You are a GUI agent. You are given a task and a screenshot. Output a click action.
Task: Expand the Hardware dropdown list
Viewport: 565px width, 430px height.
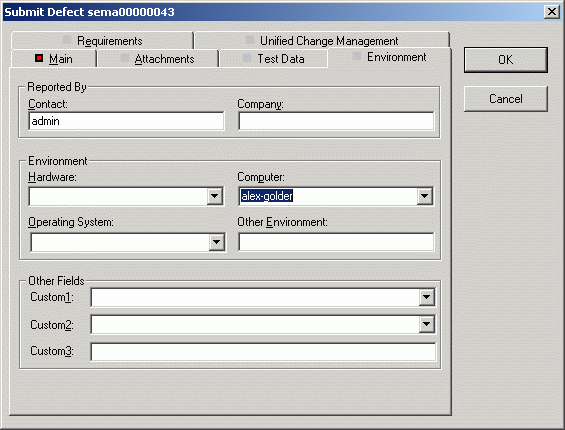(x=214, y=196)
